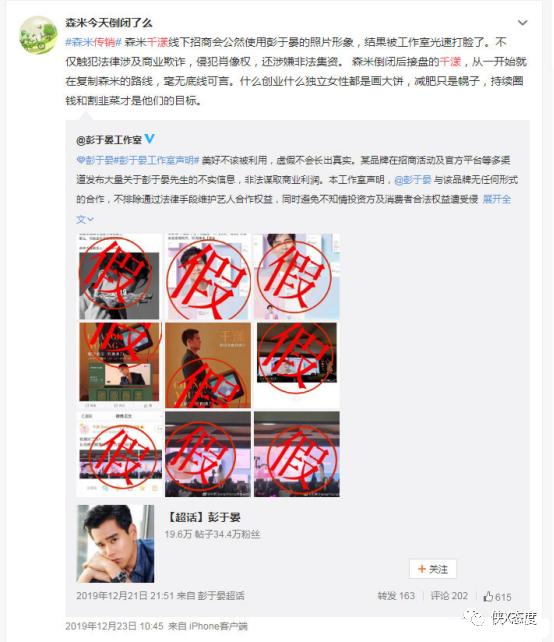Click the 森米今天倒闭了么 profile avatar
The height and width of the screenshot is (642, 554).
38,35
